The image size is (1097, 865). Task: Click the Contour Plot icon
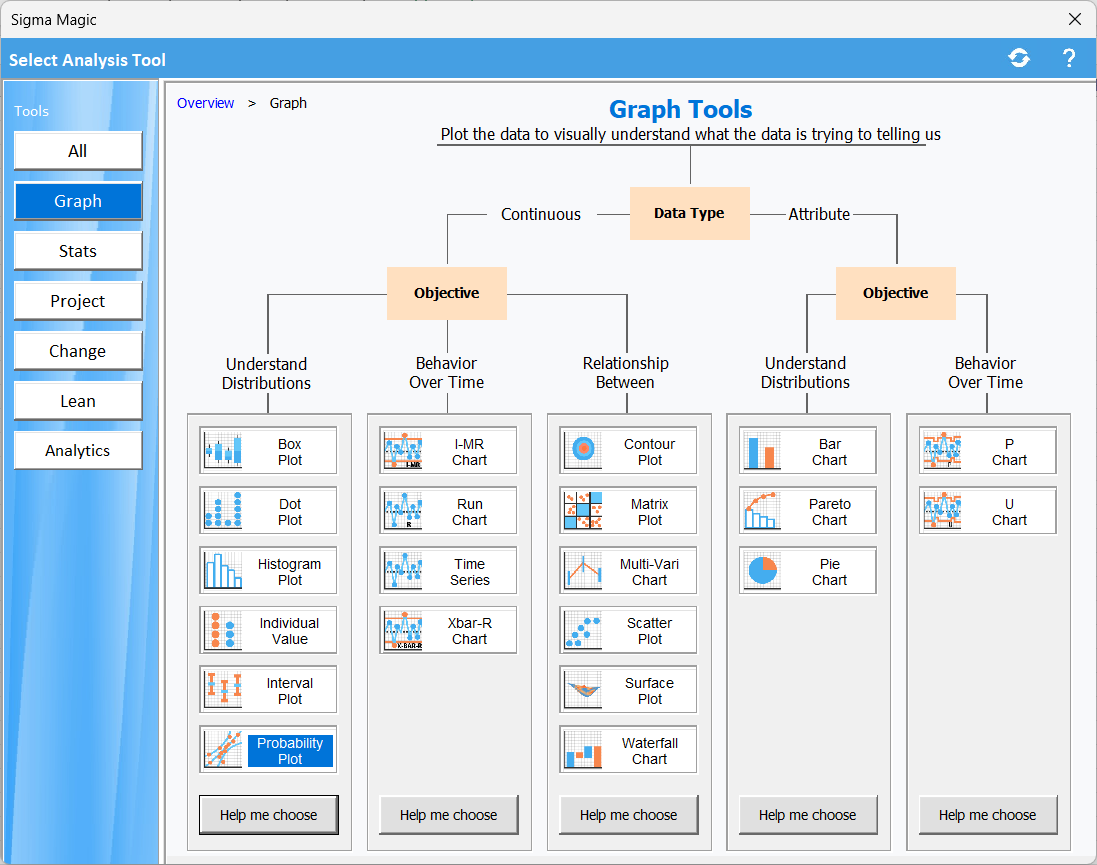click(583, 451)
